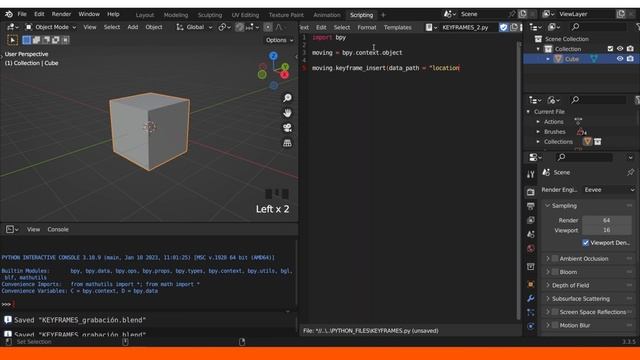Disable Collection in renders camera icon
The height and width of the screenshot is (360, 640).
point(630,49)
